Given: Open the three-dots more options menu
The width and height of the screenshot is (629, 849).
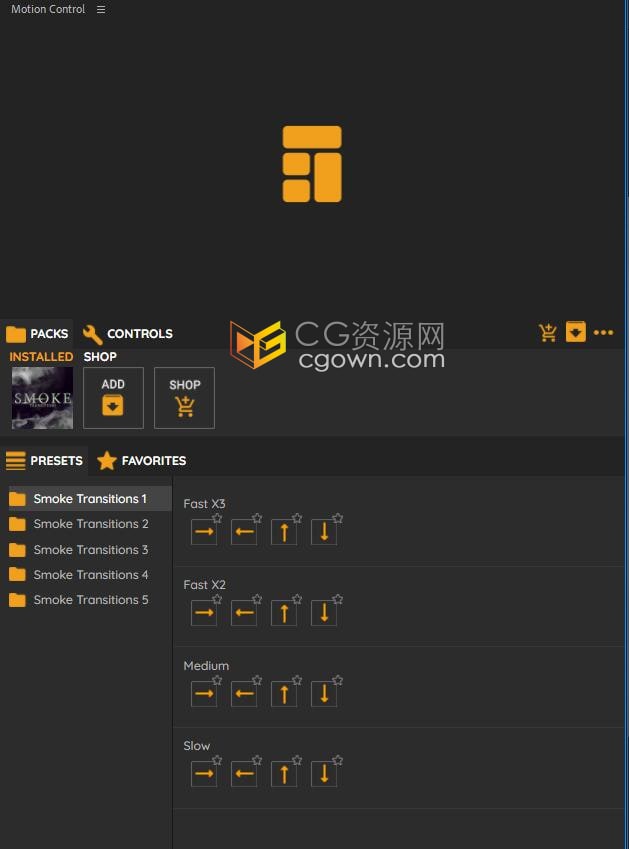Looking at the screenshot, I should pyautogui.click(x=603, y=333).
